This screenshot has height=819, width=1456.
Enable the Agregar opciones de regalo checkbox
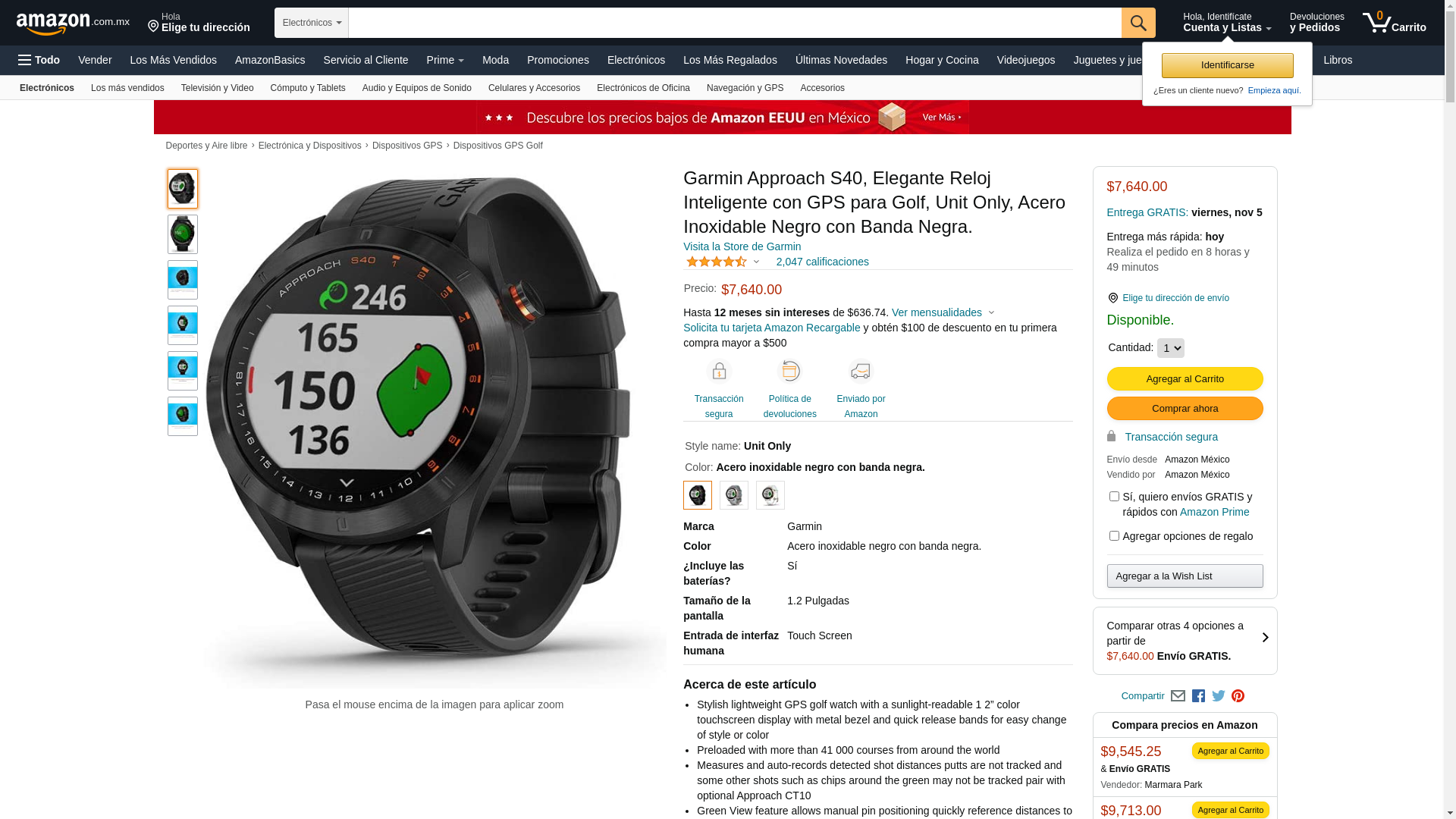[x=1114, y=536]
